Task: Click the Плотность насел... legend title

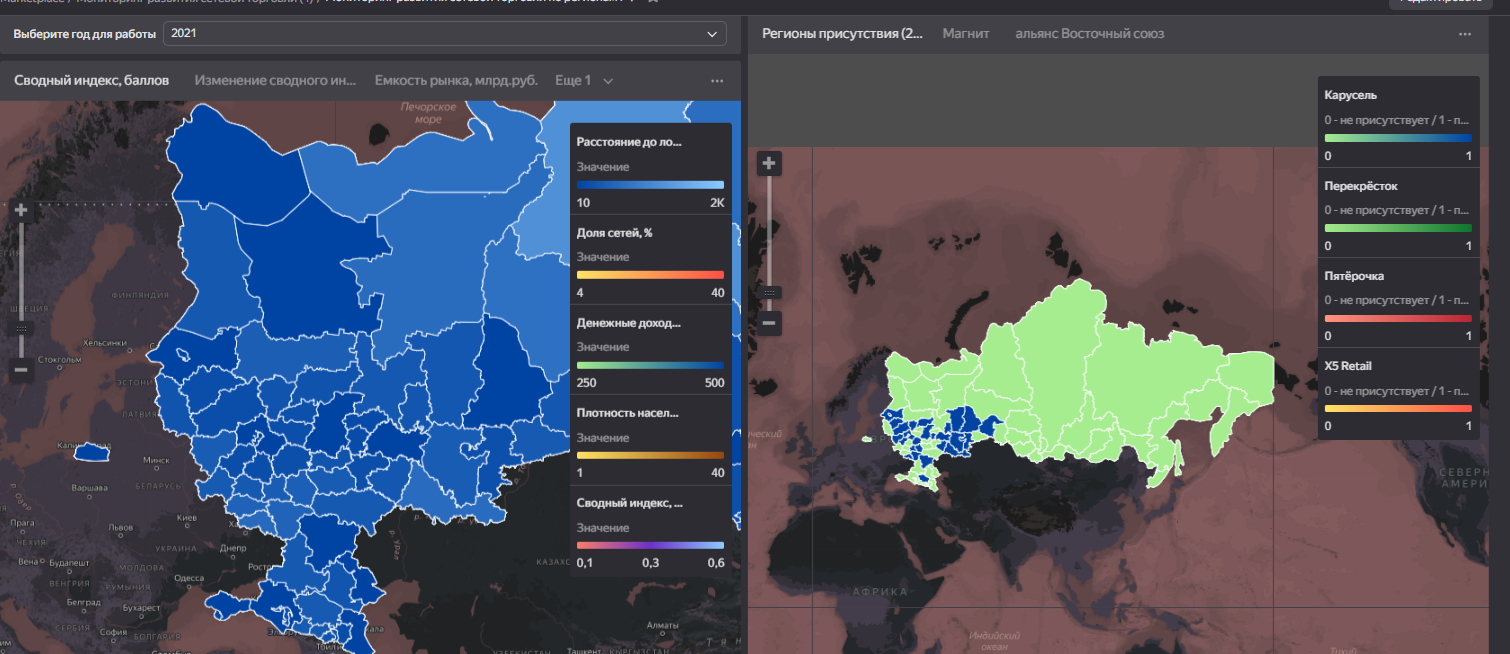Action: tap(628, 412)
